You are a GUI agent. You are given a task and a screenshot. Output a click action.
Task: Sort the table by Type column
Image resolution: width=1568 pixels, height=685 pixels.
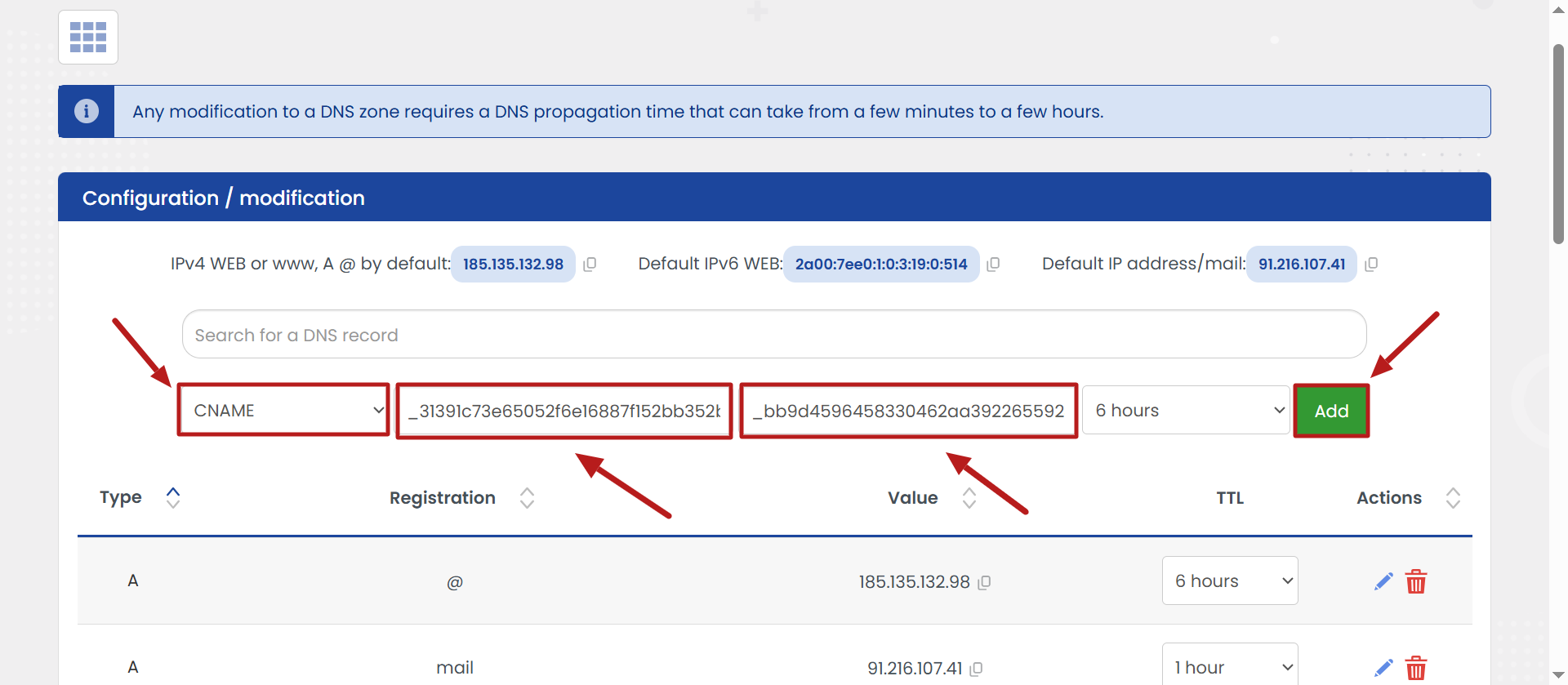[x=173, y=497]
